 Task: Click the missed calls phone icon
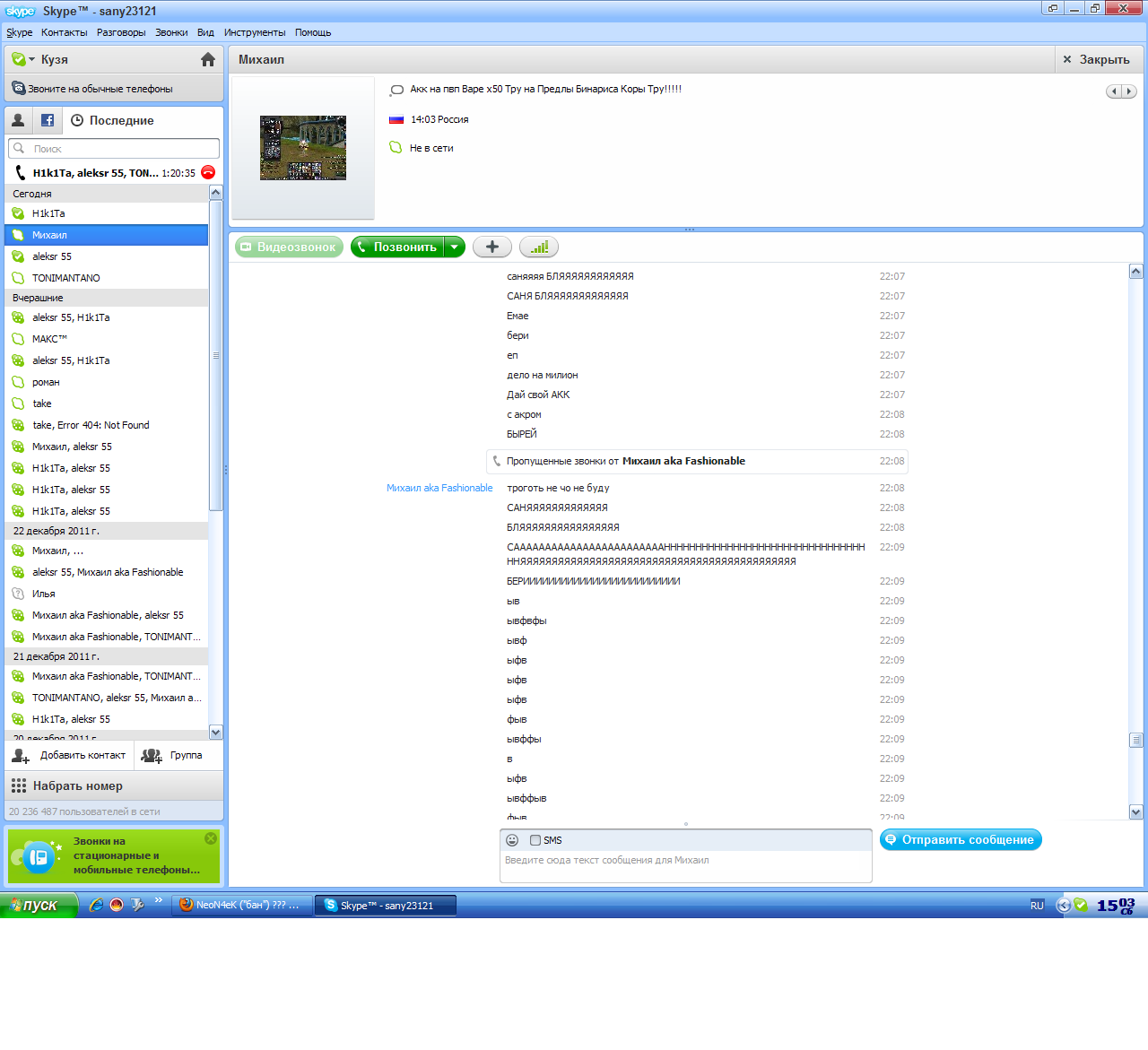point(497,461)
